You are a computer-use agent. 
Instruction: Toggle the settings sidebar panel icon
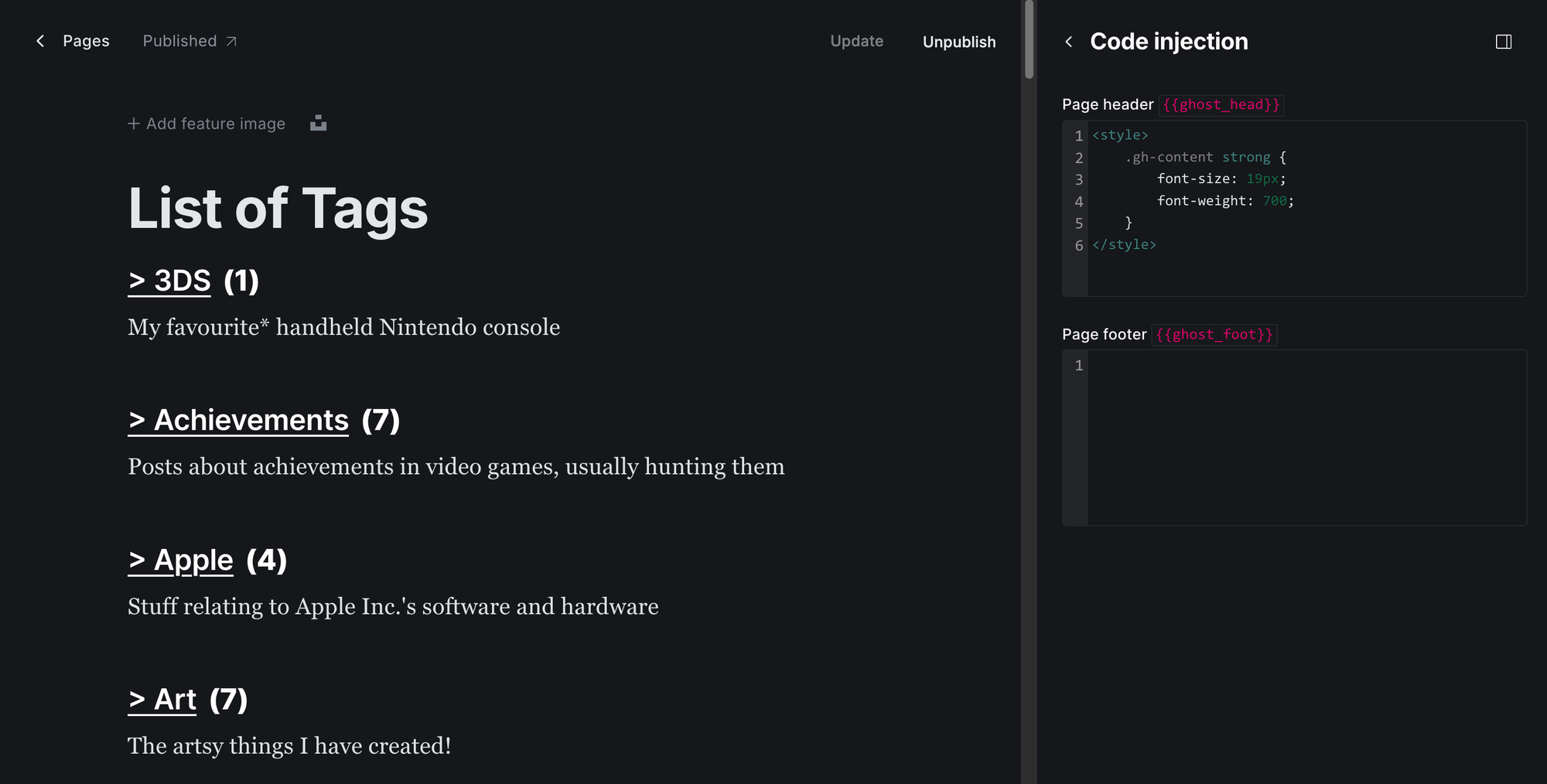[1505, 42]
